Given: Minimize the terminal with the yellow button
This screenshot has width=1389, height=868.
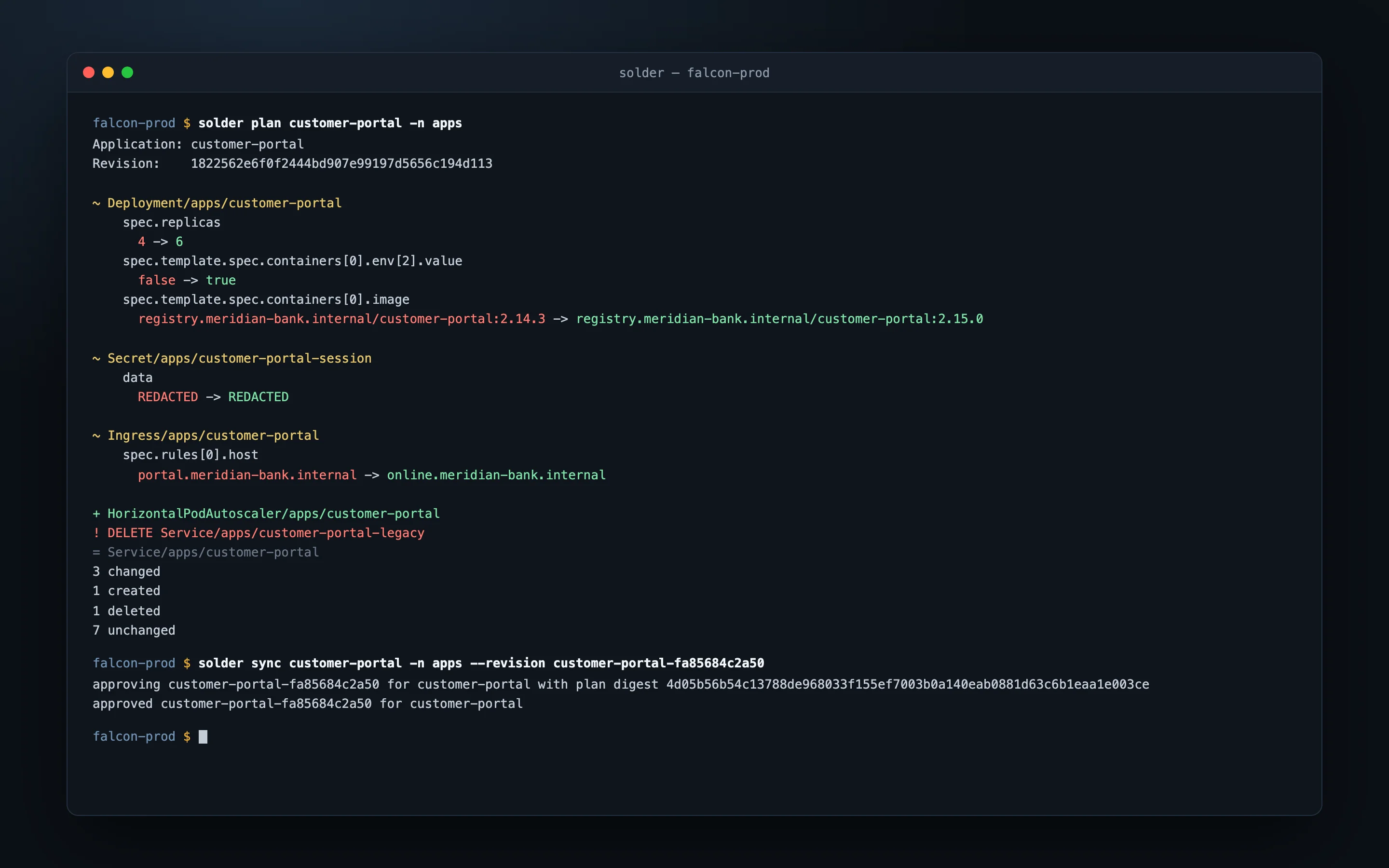Looking at the screenshot, I should [x=108, y=72].
